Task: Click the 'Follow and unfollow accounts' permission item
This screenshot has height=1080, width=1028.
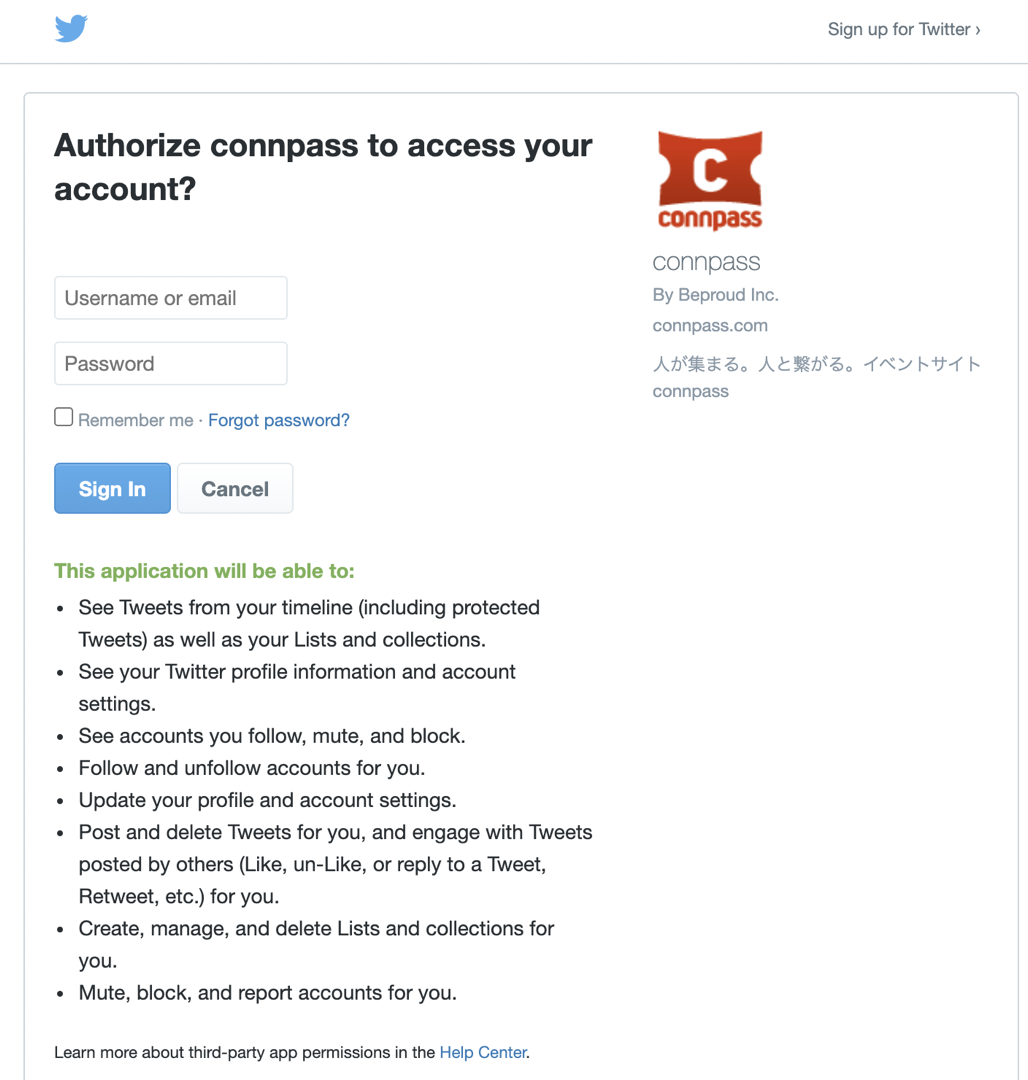Action: pos(252,768)
